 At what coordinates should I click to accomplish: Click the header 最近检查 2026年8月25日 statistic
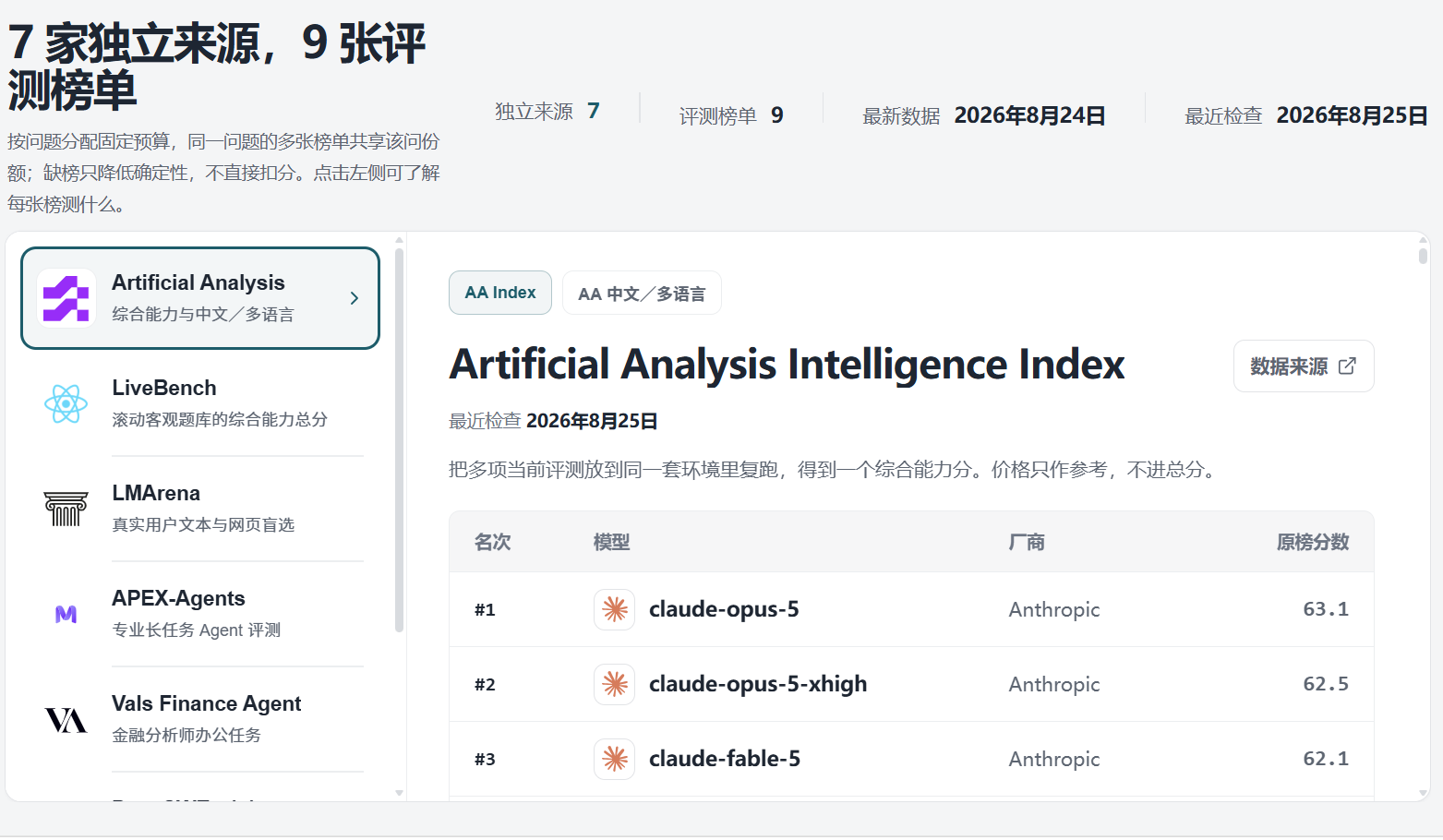(1306, 115)
